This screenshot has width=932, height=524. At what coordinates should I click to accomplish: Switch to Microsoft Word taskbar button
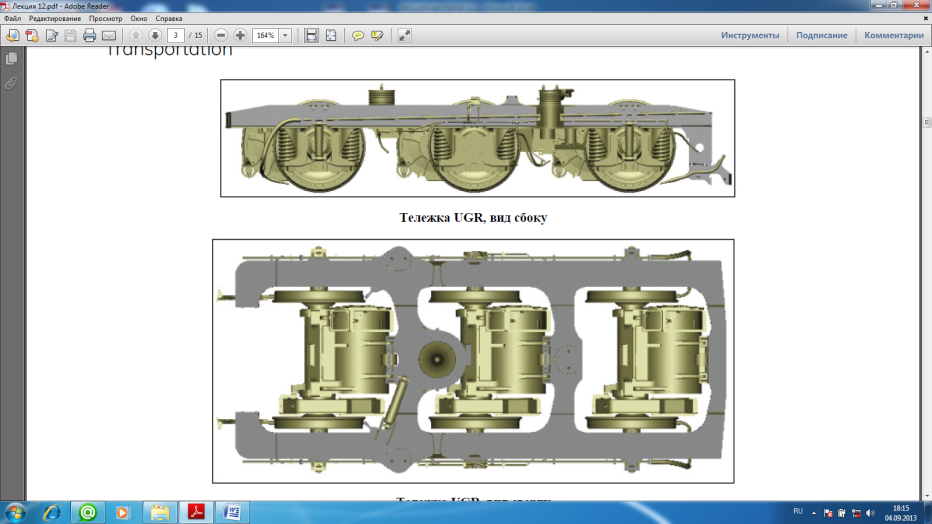(232, 512)
